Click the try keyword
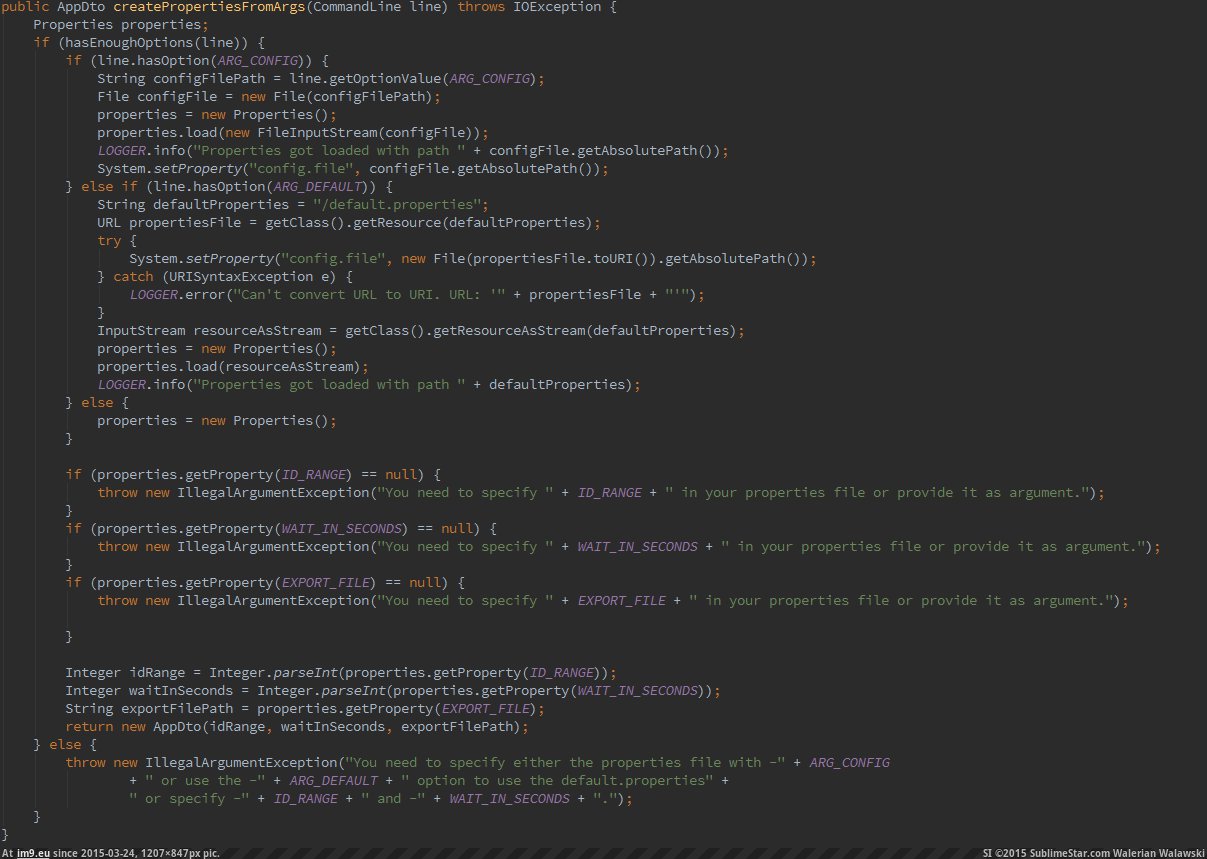1207x859 pixels. (x=109, y=241)
